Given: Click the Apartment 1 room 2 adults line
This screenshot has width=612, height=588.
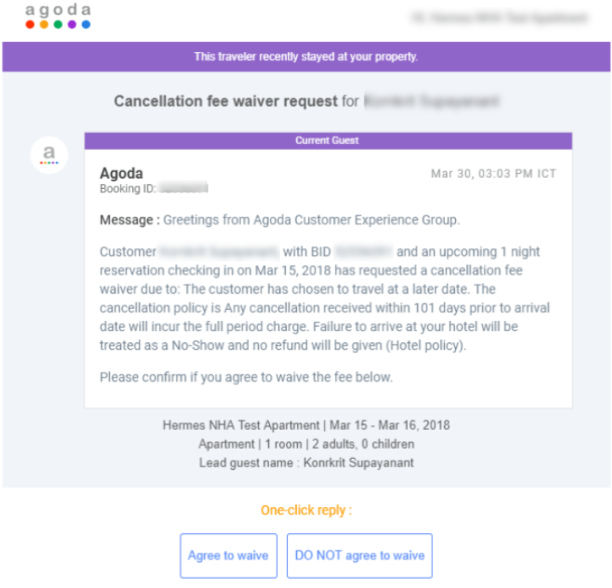Looking at the screenshot, I should click(x=306, y=444).
